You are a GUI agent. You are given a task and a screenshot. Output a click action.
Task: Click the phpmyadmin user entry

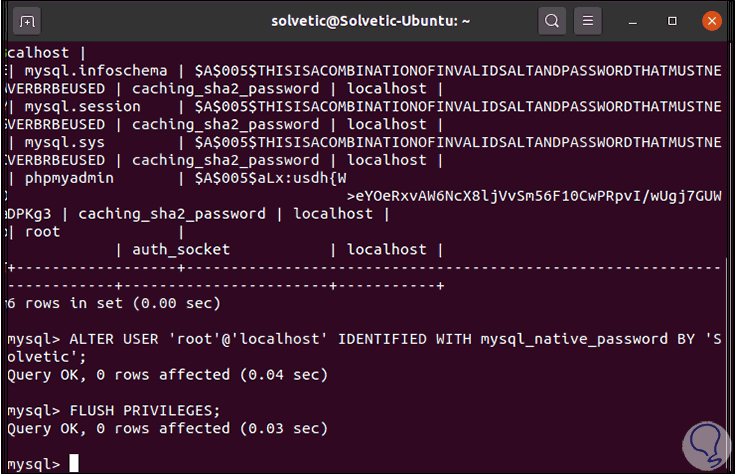click(69, 178)
